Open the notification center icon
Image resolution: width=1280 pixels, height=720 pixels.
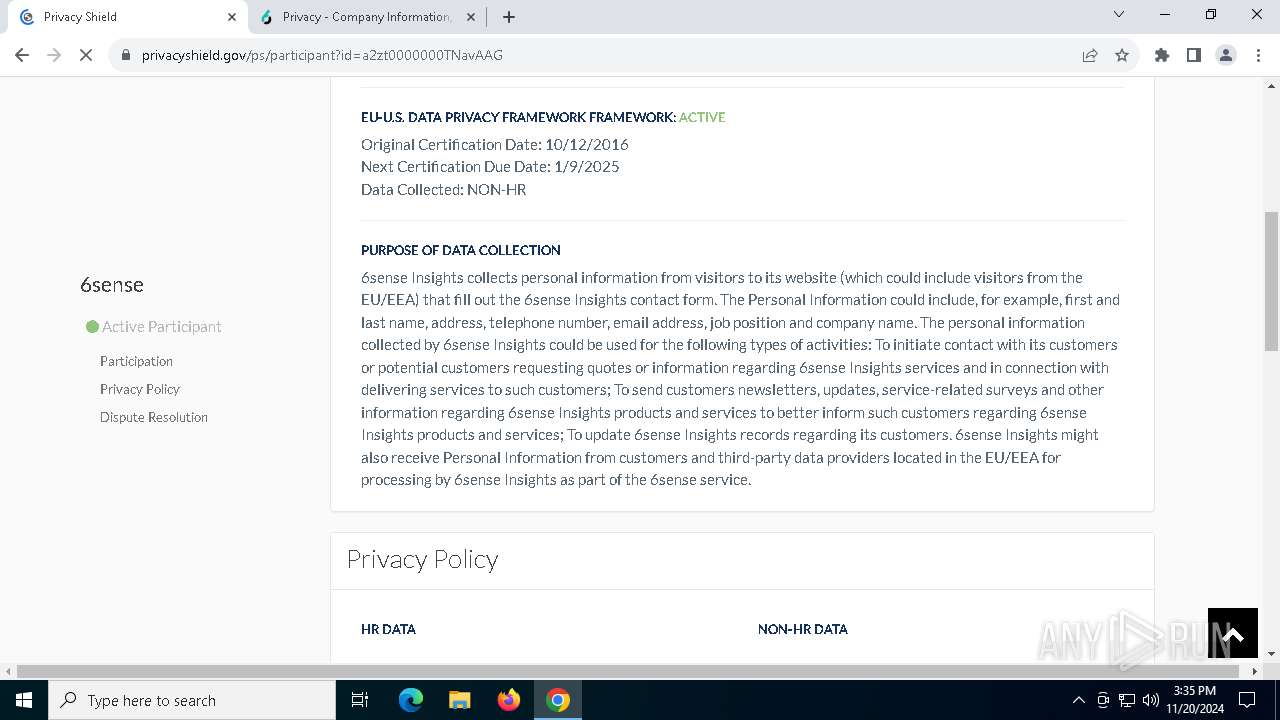(1247, 700)
